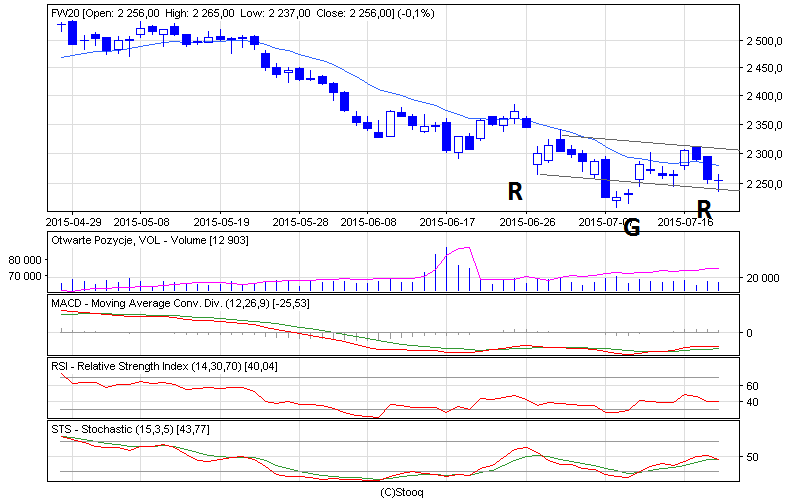This screenshot has width=800, height=500.
Task: Select the 70 000 open interest axis label
Action: coord(24,276)
